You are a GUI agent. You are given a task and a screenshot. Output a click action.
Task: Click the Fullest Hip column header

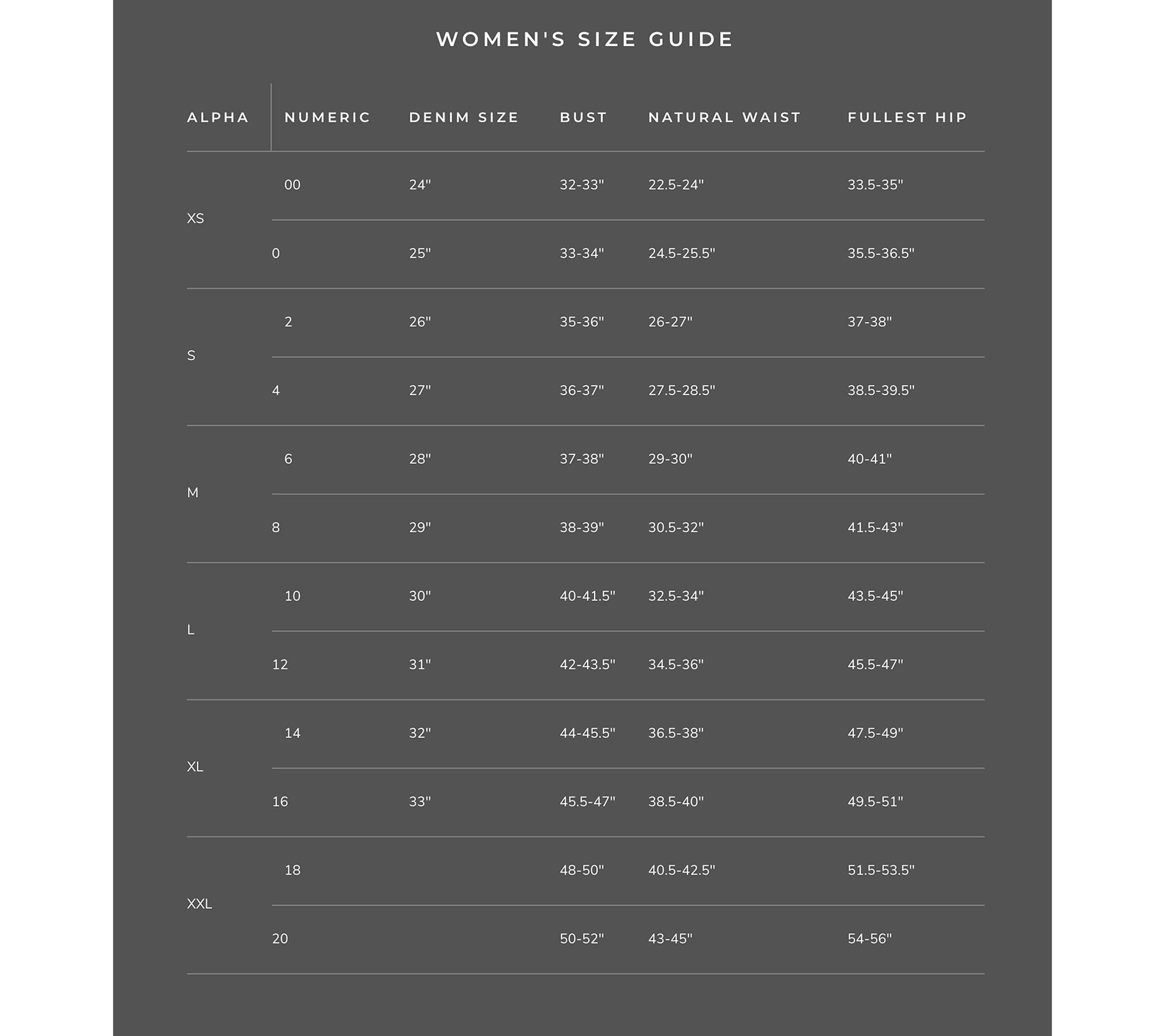(x=907, y=118)
